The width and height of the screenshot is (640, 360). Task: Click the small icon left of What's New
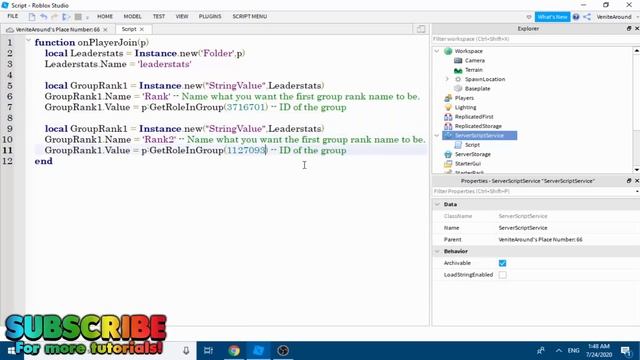529,17
